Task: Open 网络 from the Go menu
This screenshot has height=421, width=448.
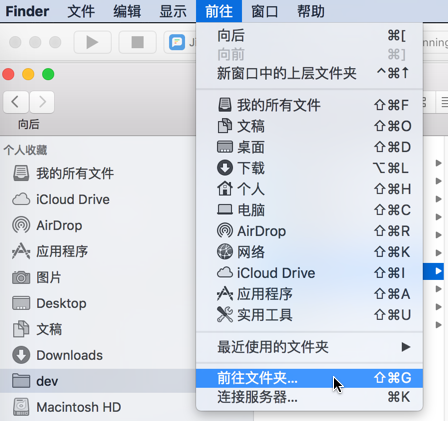Action: 309,252
